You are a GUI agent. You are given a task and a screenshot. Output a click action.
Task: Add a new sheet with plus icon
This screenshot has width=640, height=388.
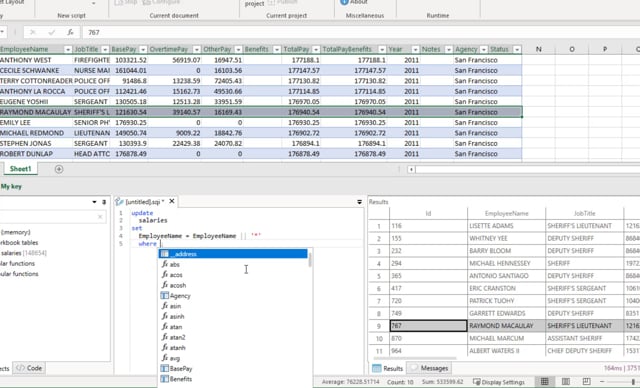tap(59, 169)
